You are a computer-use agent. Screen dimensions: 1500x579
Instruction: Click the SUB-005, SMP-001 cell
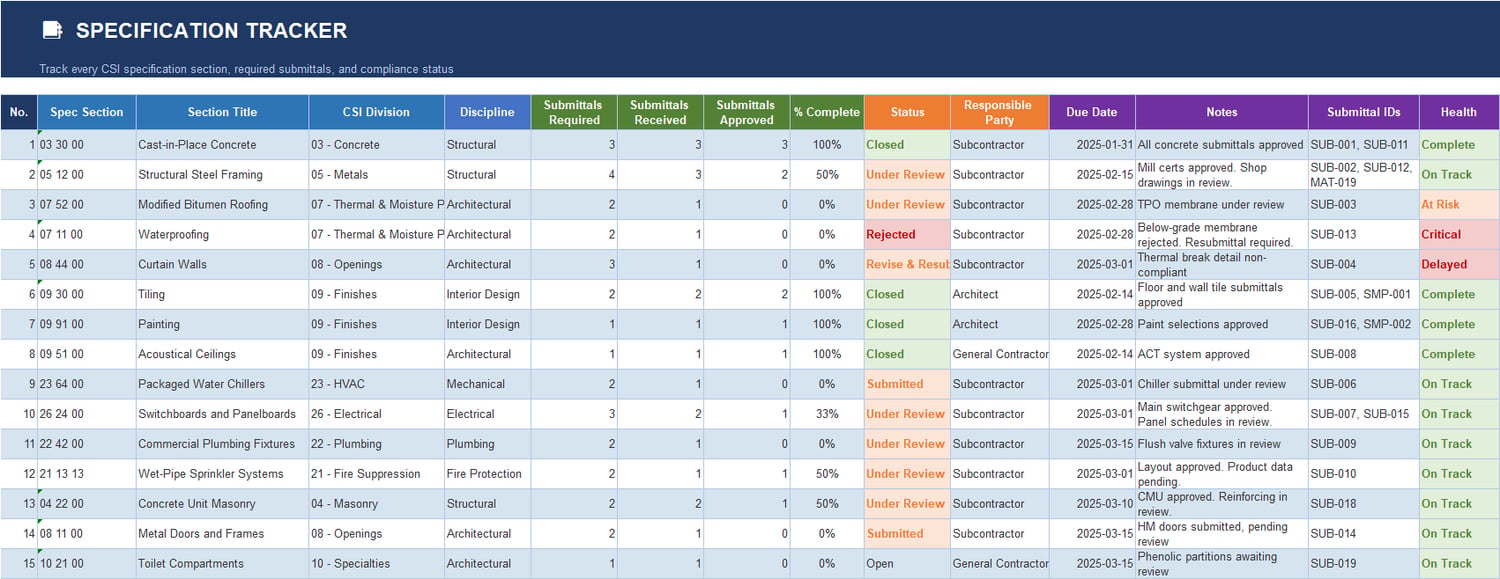[x=1363, y=295]
